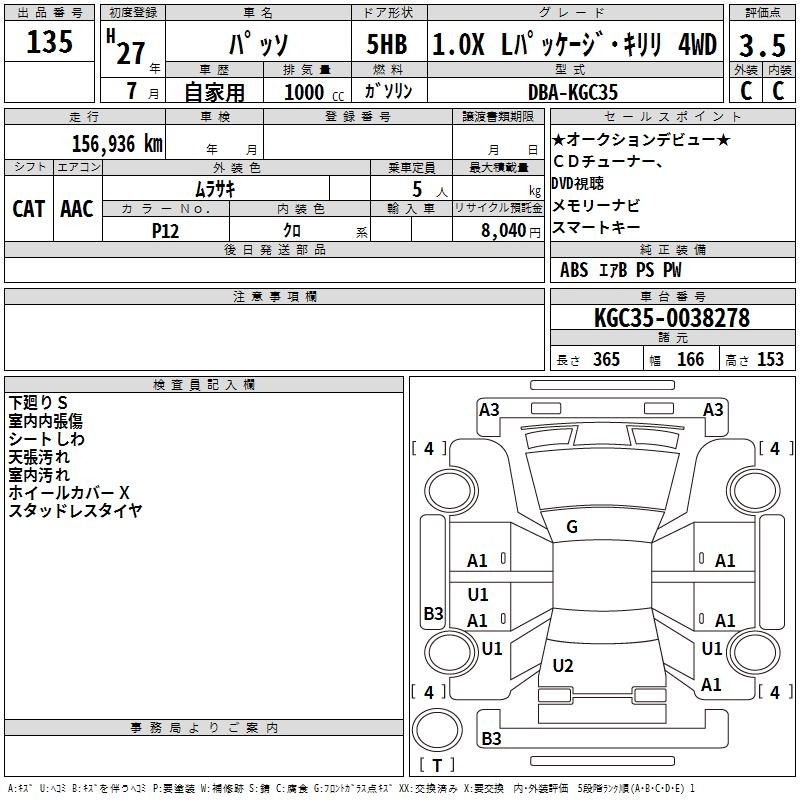800x800 pixels.
Task: Select the U2 mark on the diagram
Action: (x=563, y=665)
